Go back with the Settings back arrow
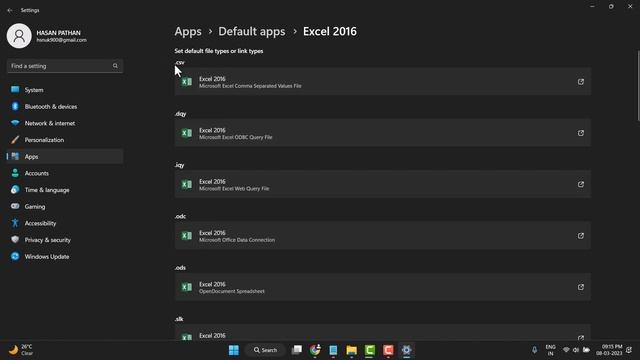The height and width of the screenshot is (360, 640). click(x=10, y=10)
